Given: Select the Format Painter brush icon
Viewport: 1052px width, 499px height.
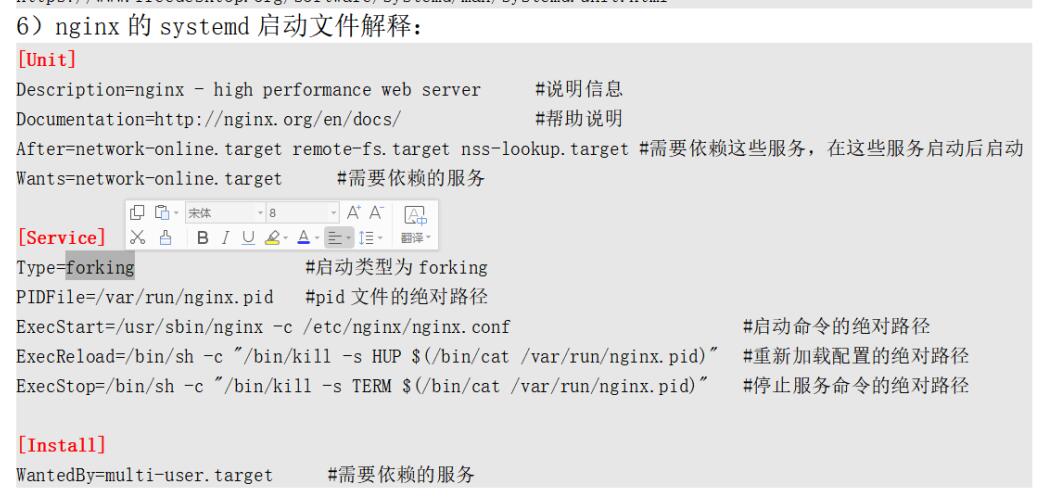Looking at the screenshot, I should coord(165,237).
